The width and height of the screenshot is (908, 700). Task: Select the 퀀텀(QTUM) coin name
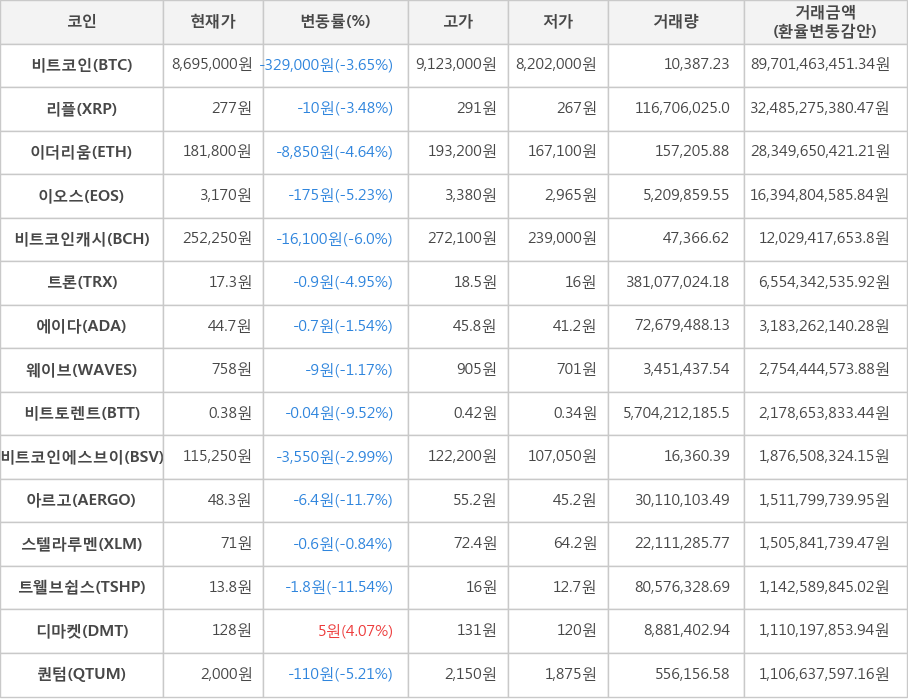(82, 674)
